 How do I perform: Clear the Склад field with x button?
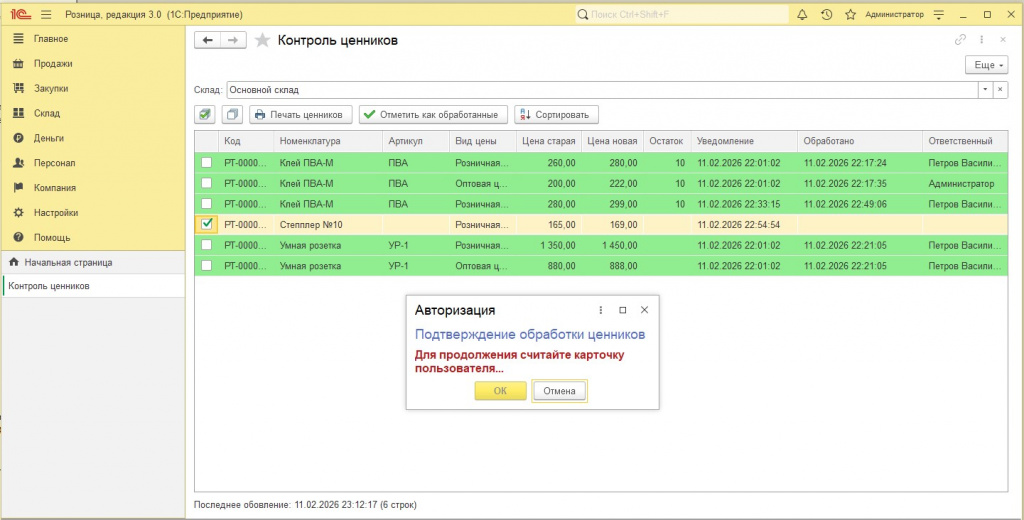tap(1000, 90)
